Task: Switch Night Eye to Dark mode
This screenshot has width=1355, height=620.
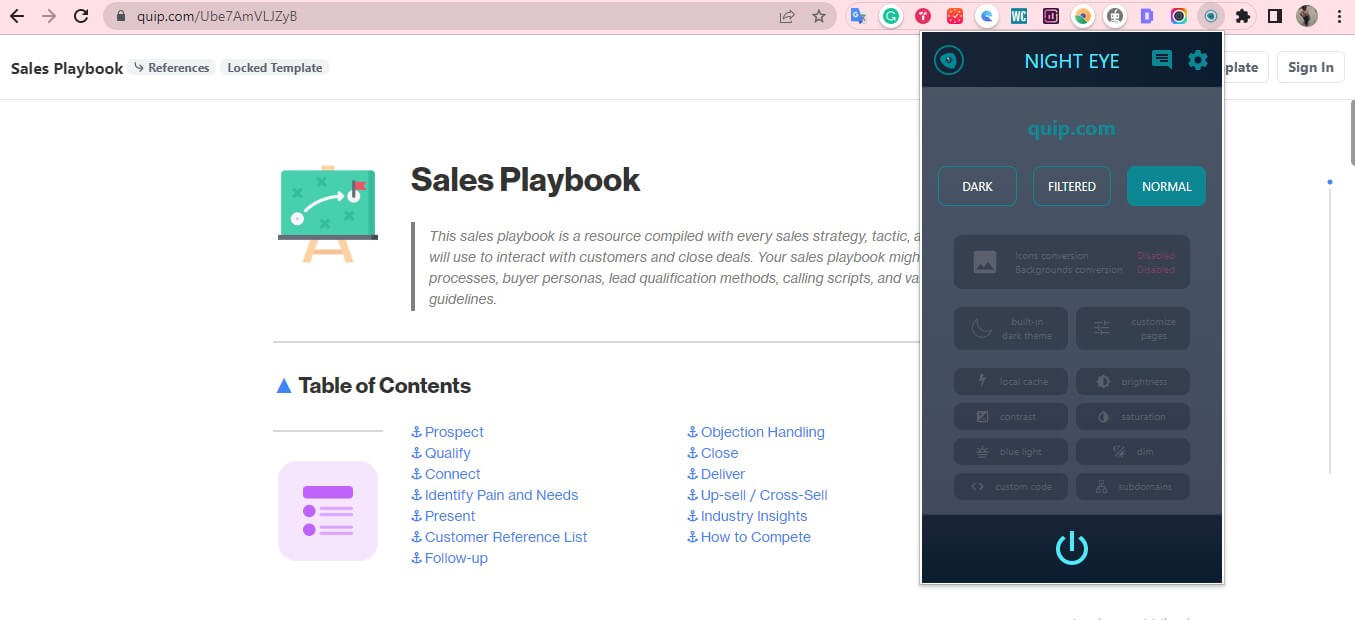Action: [x=977, y=186]
